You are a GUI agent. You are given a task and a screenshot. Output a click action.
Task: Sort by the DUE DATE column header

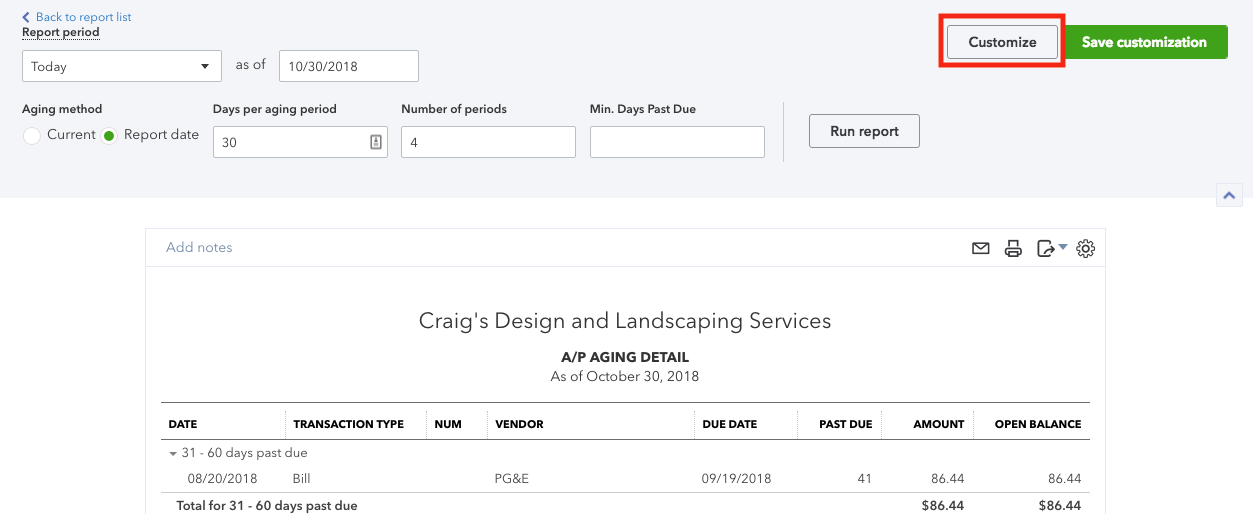coord(729,424)
